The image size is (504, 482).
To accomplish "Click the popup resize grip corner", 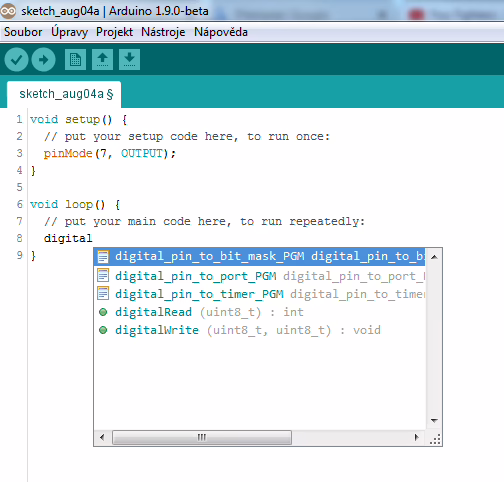I will pyautogui.click(x=435, y=439).
